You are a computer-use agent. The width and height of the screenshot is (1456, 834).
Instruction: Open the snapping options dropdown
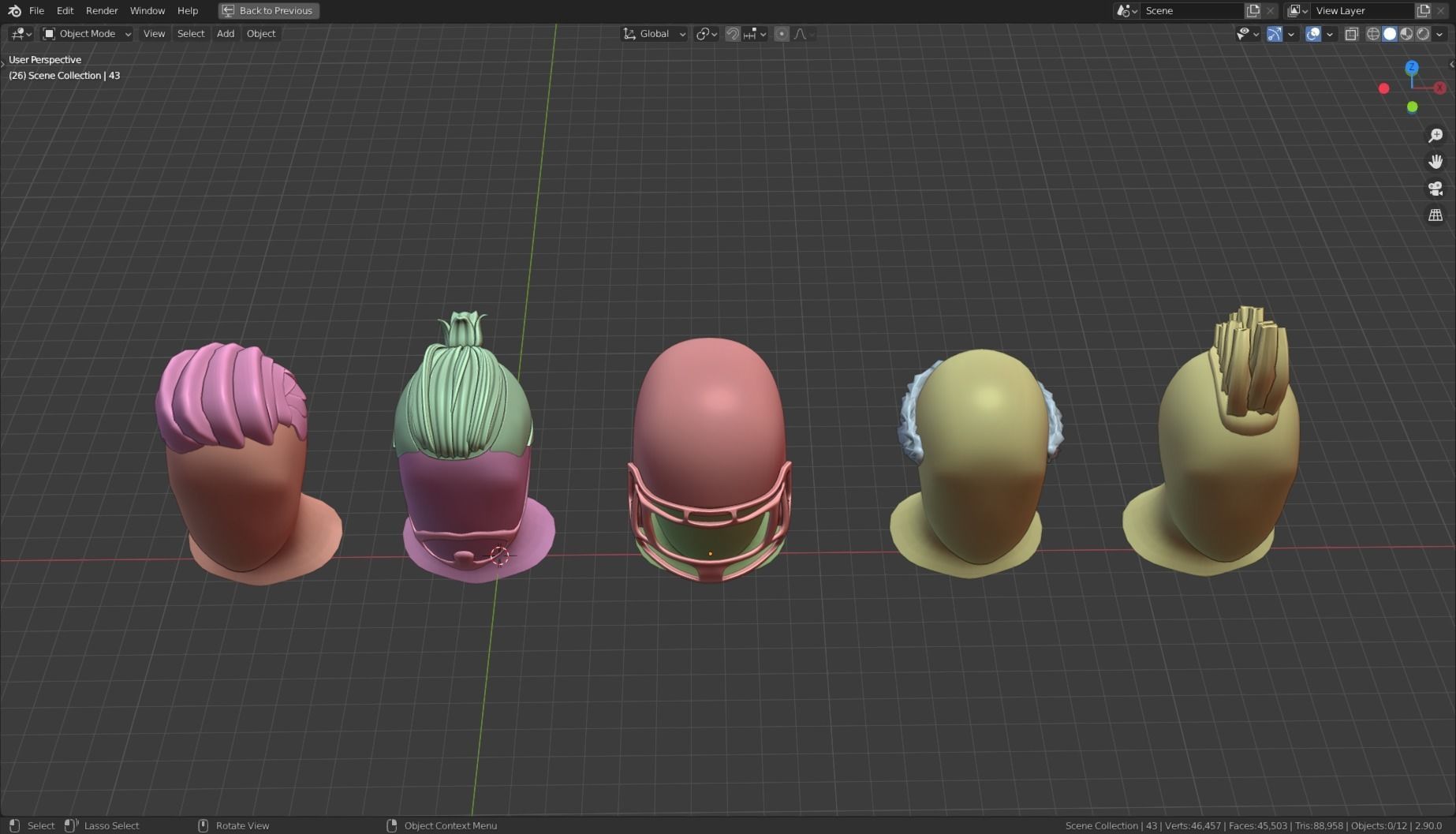tap(755, 34)
